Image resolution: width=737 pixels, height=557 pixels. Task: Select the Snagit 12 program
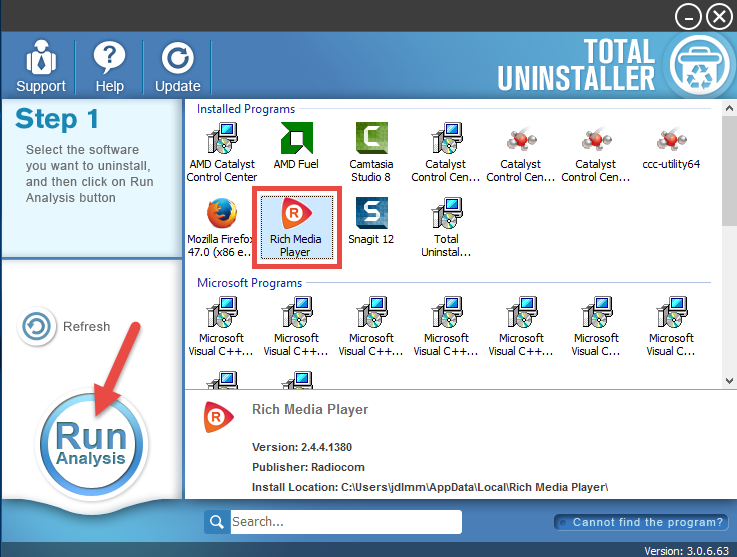371,221
